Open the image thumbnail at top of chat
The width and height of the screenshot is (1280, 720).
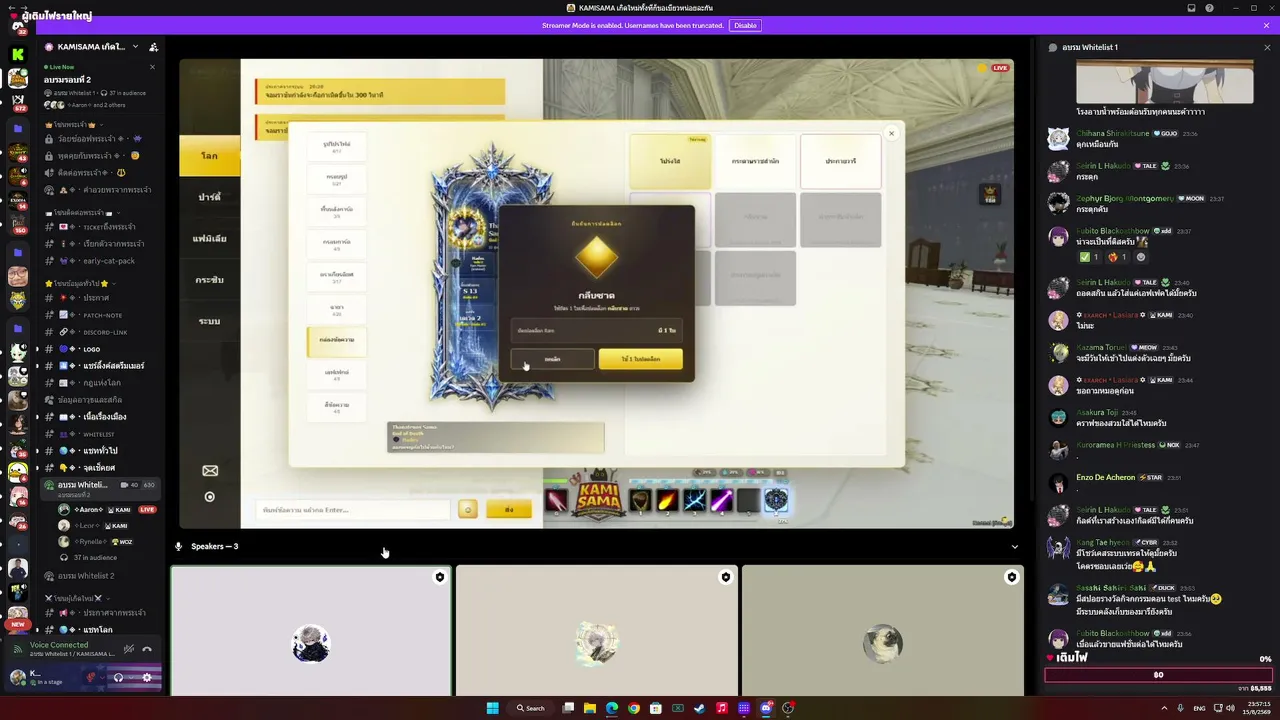pos(1164,82)
